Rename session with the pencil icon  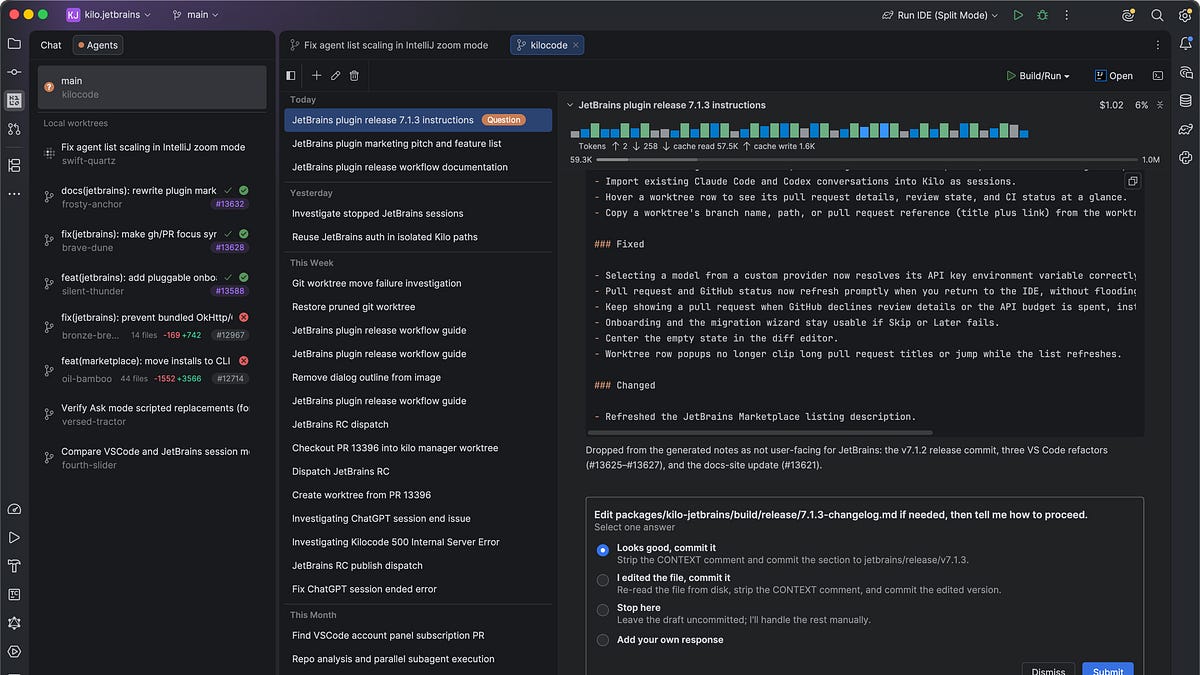tap(335, 75)
